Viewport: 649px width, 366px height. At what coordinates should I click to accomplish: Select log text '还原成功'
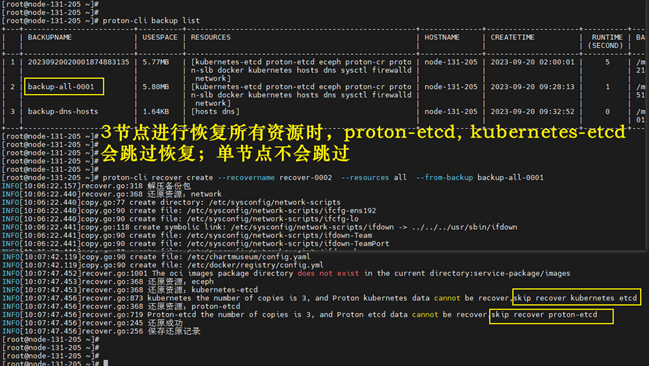165,323
